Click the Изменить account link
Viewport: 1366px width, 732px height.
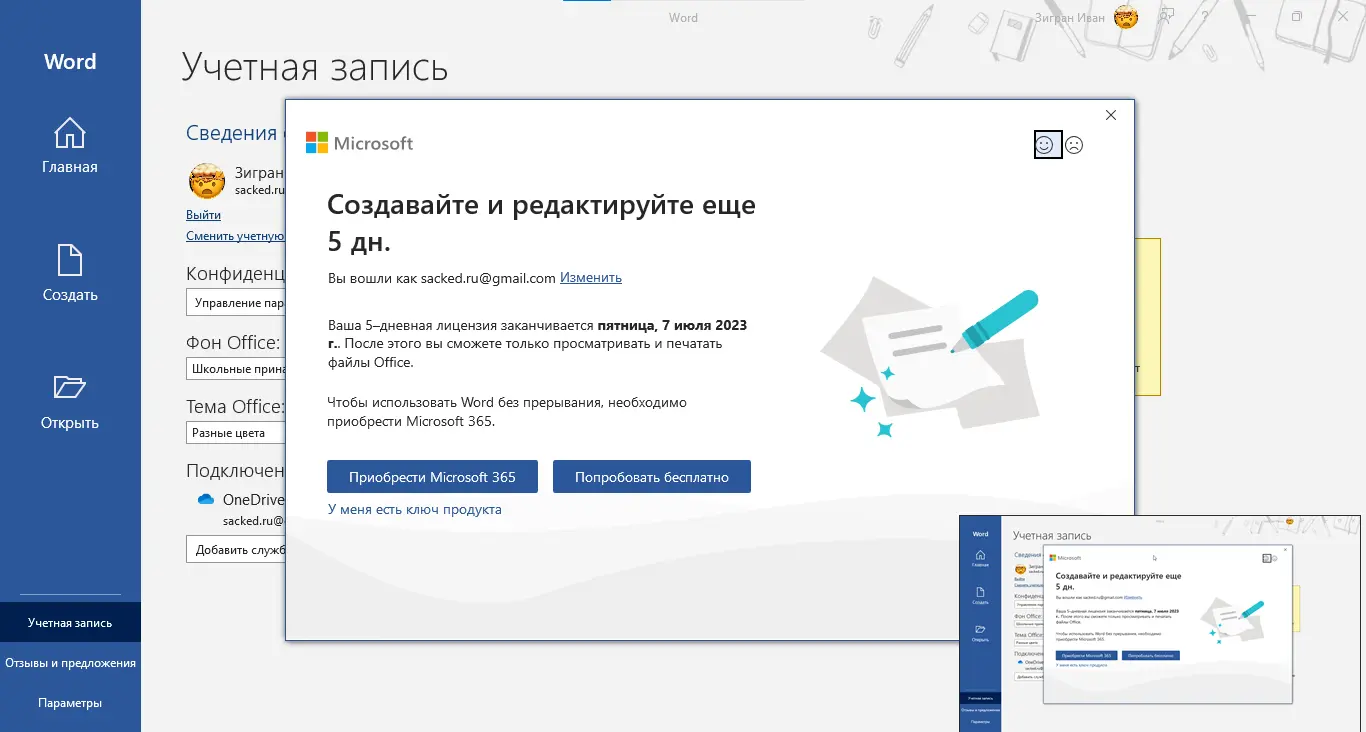(x=591, y=278)
